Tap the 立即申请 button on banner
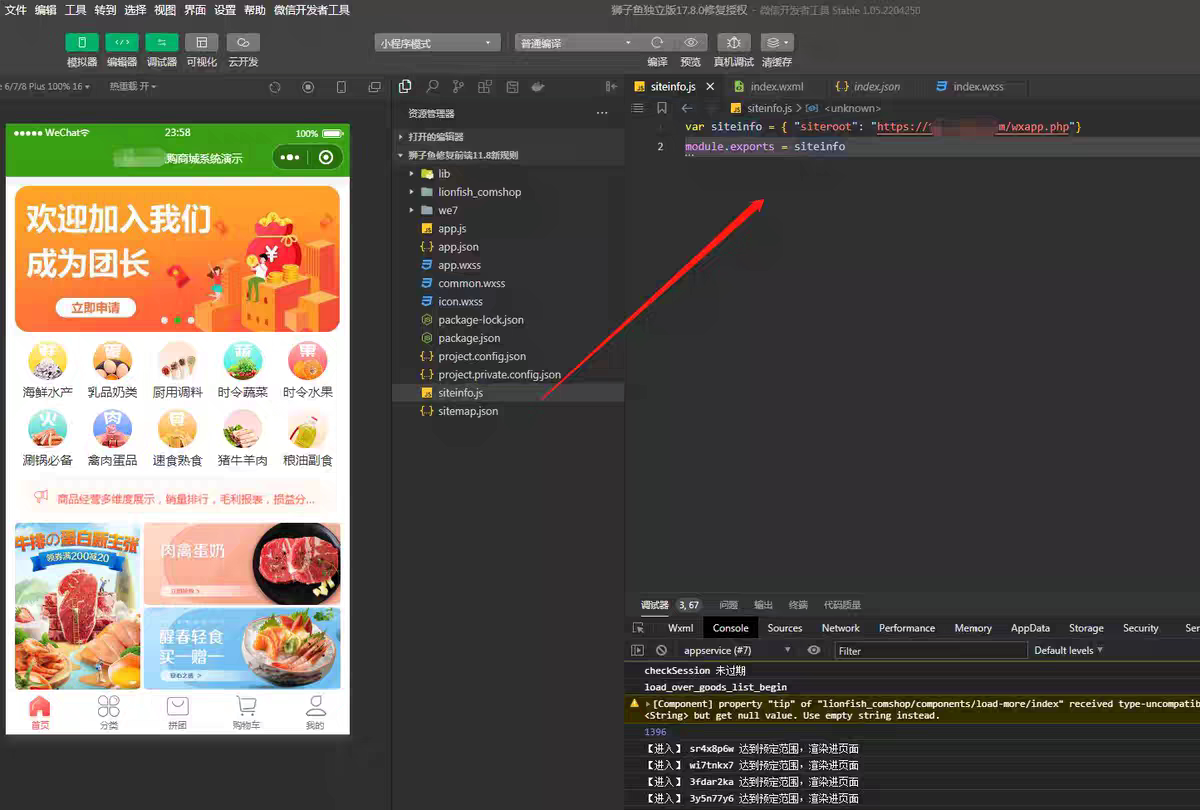 (x=95, y=308)
